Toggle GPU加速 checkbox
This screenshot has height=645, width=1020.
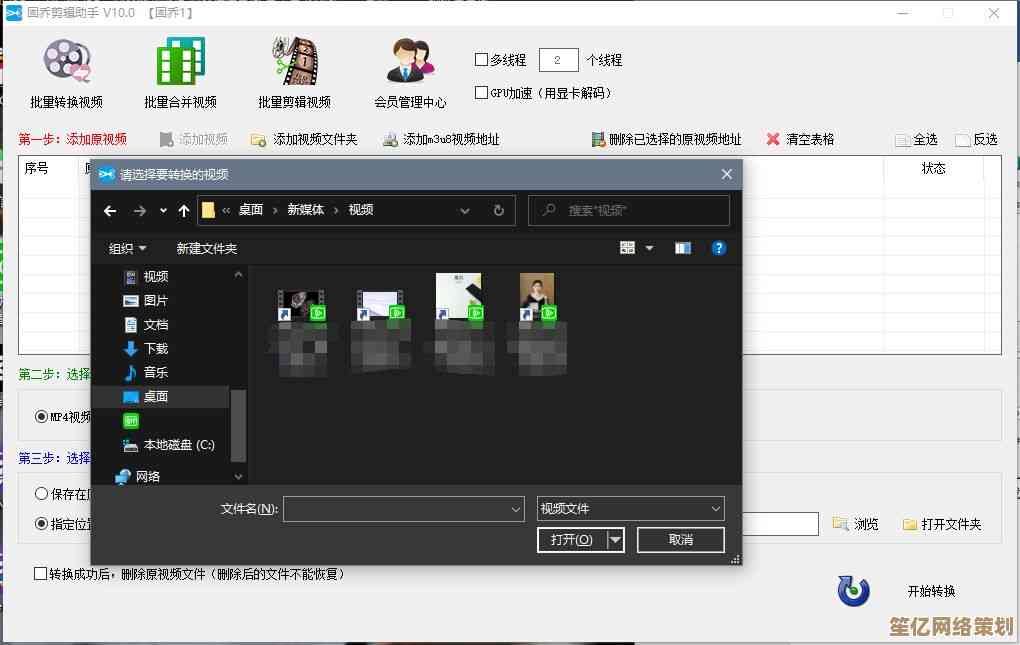coord(481,92)
